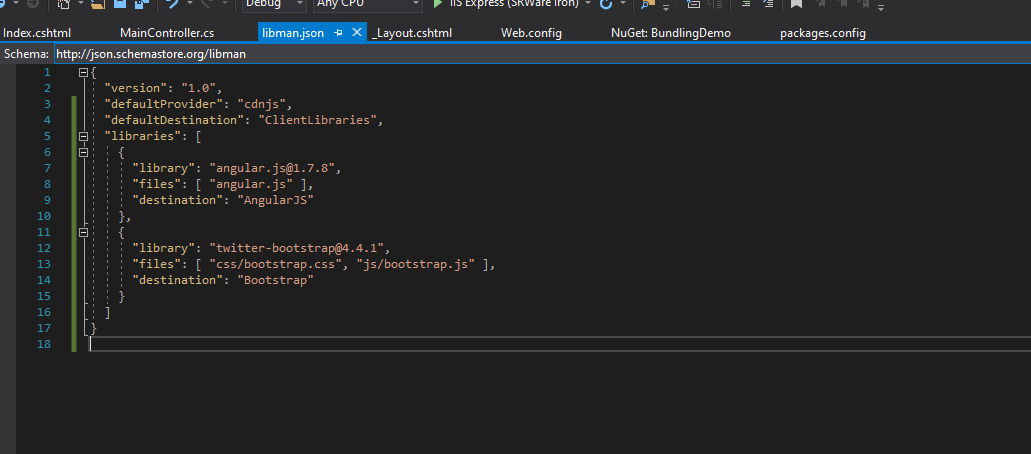1031x454 pixels.
Task: Click the "Schema:" label
Action: coord(26,54)
